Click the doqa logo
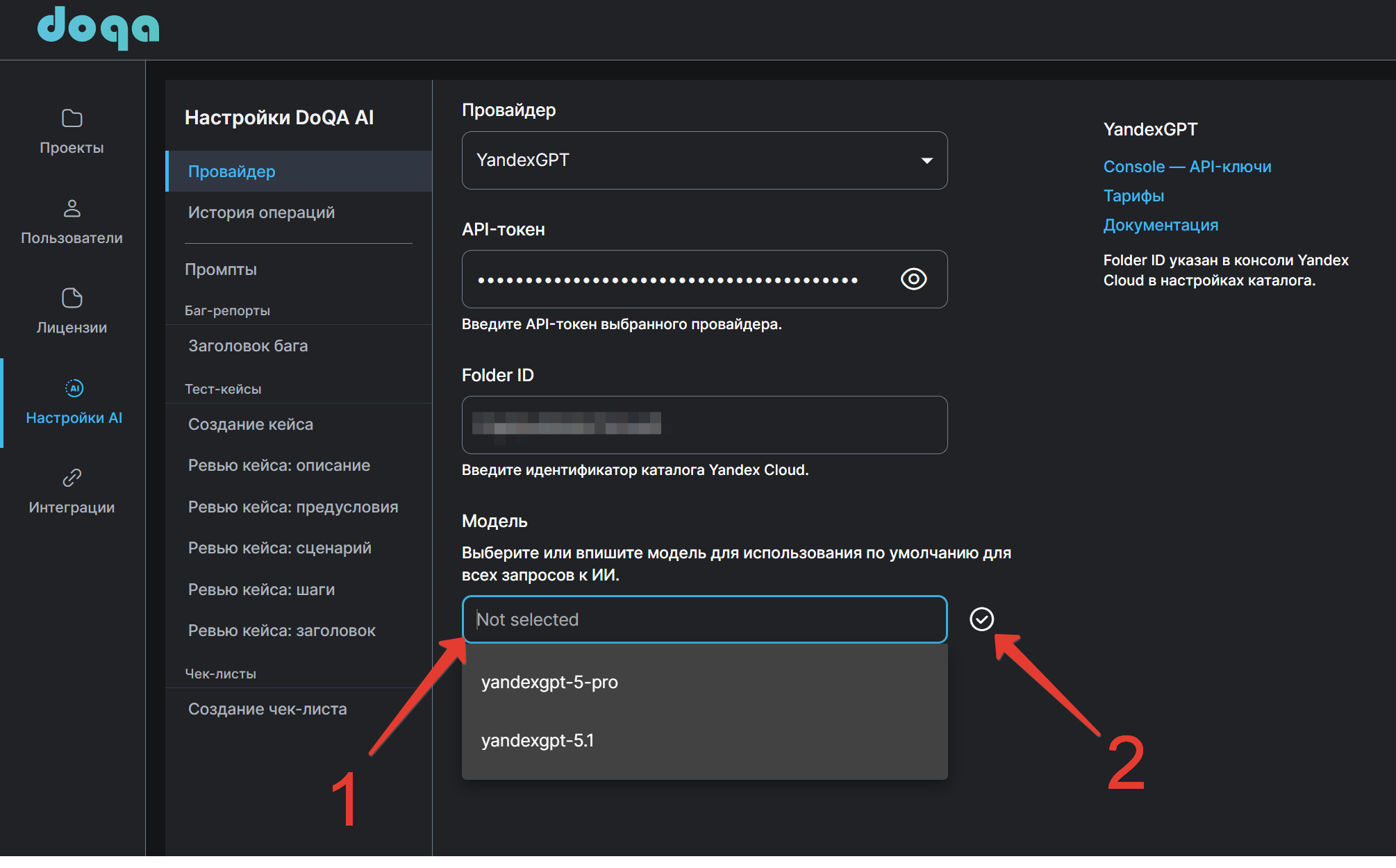The height and width of the screenshot is (868, 1396). (99, 28)
